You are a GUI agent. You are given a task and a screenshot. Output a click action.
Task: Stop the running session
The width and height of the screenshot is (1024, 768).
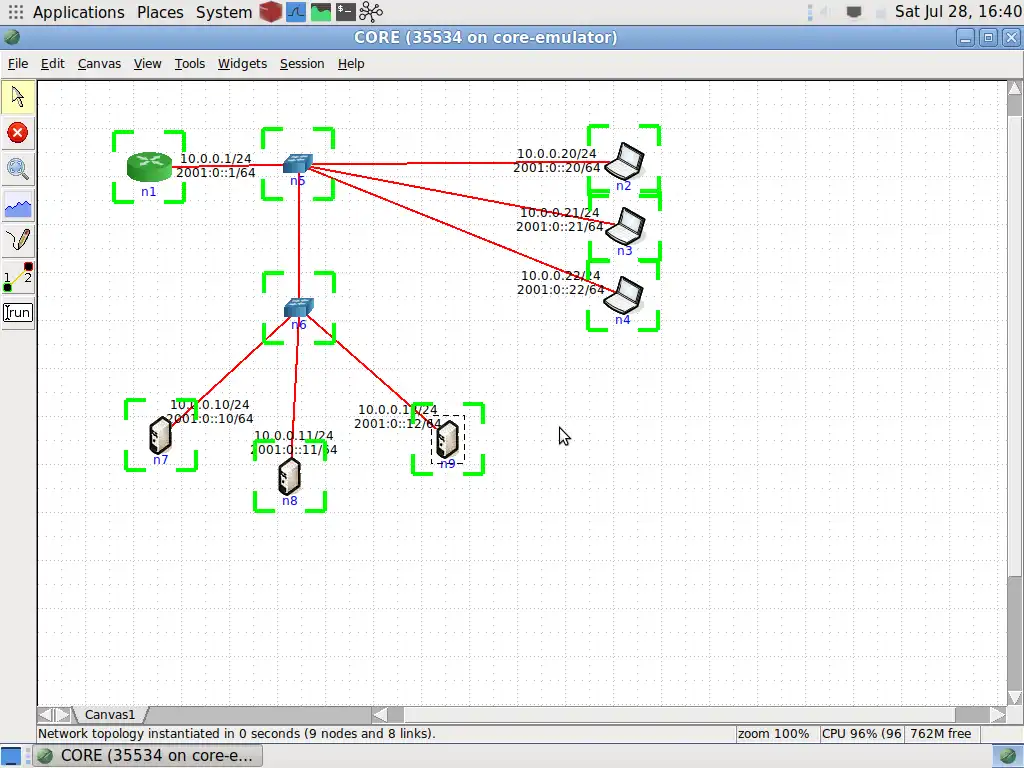tap(17, 132)
